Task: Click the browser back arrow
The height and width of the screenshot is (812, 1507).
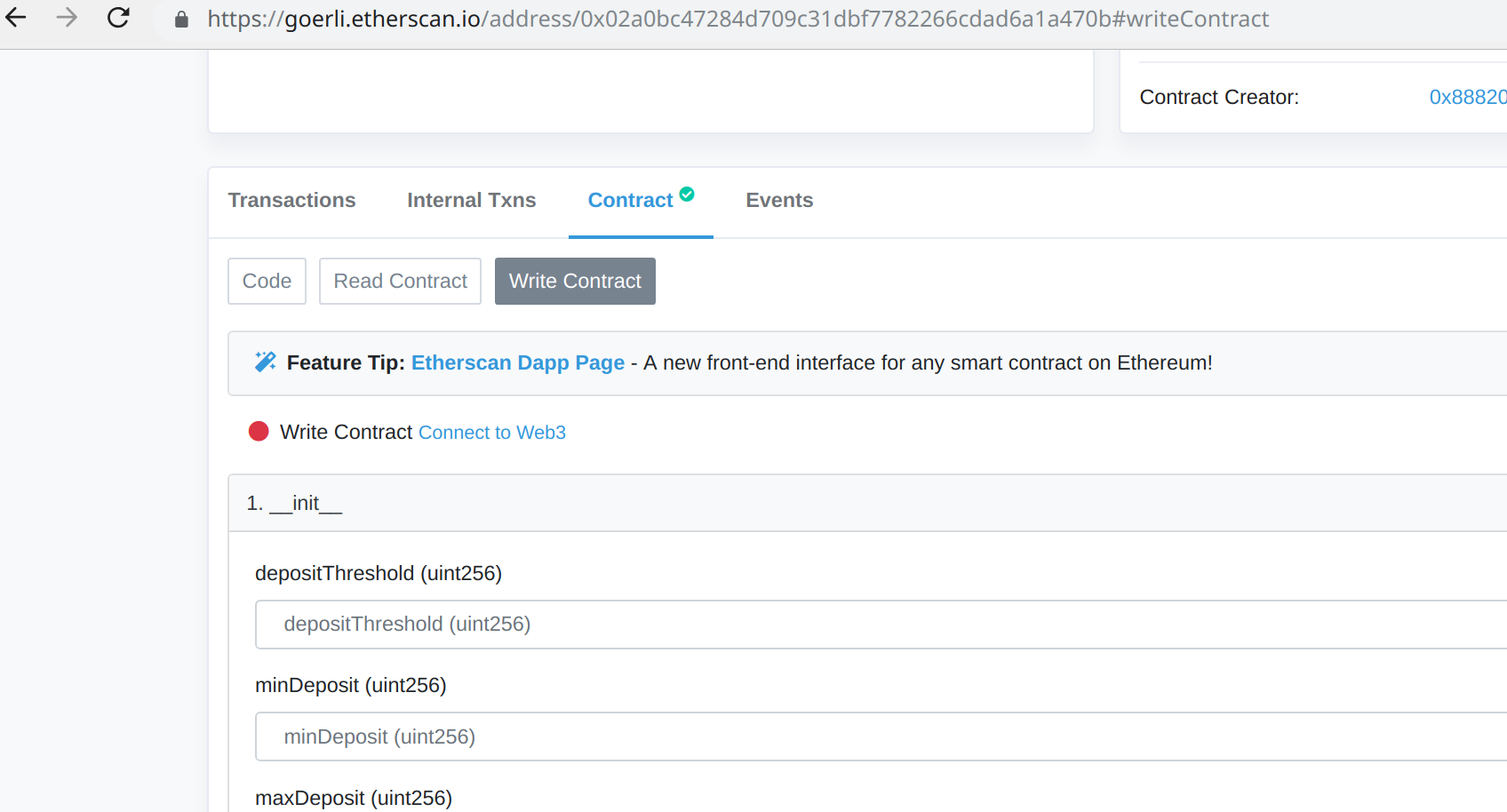Action: coord(16,18)
